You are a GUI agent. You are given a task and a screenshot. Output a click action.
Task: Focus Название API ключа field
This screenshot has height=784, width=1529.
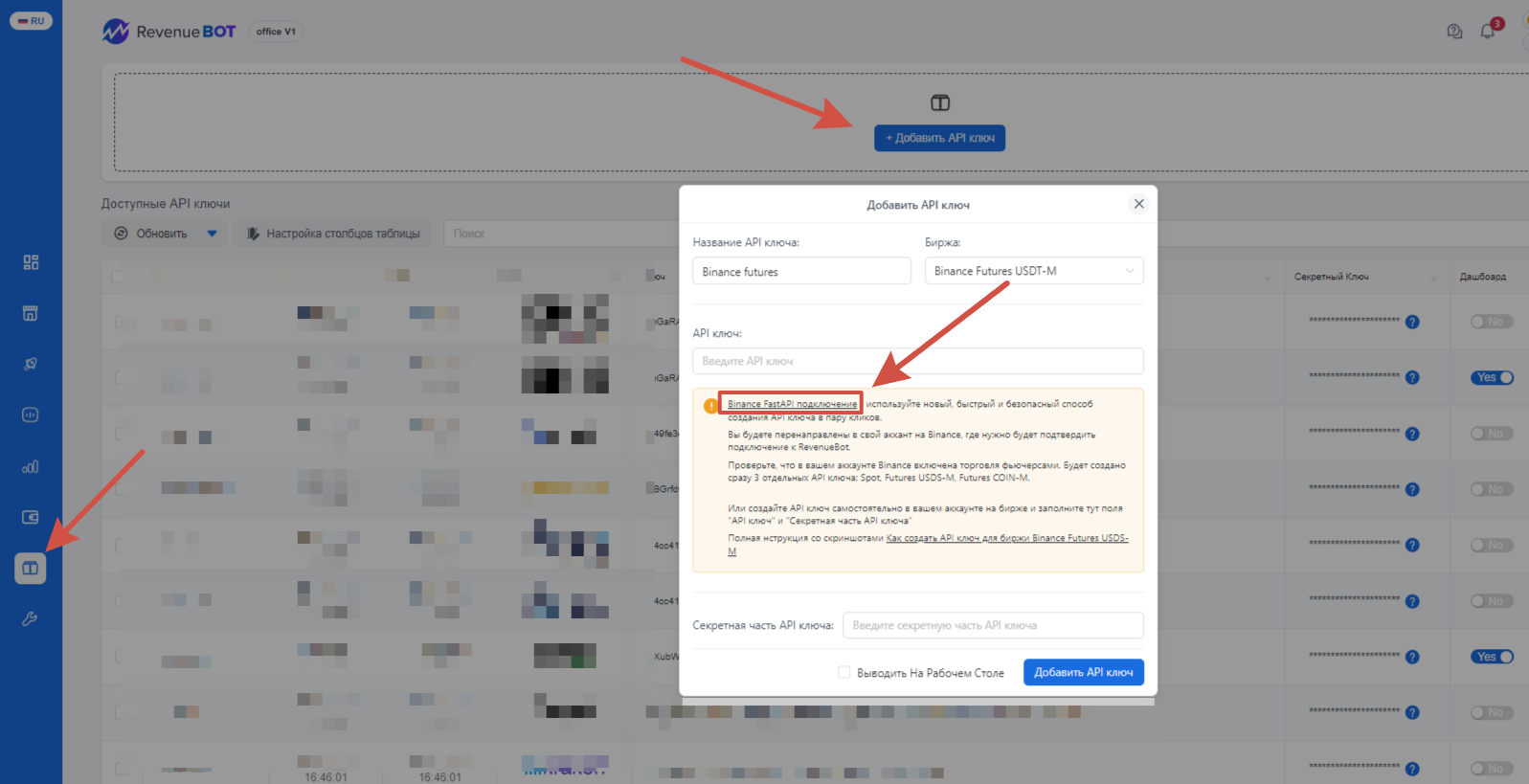point(801,271)
